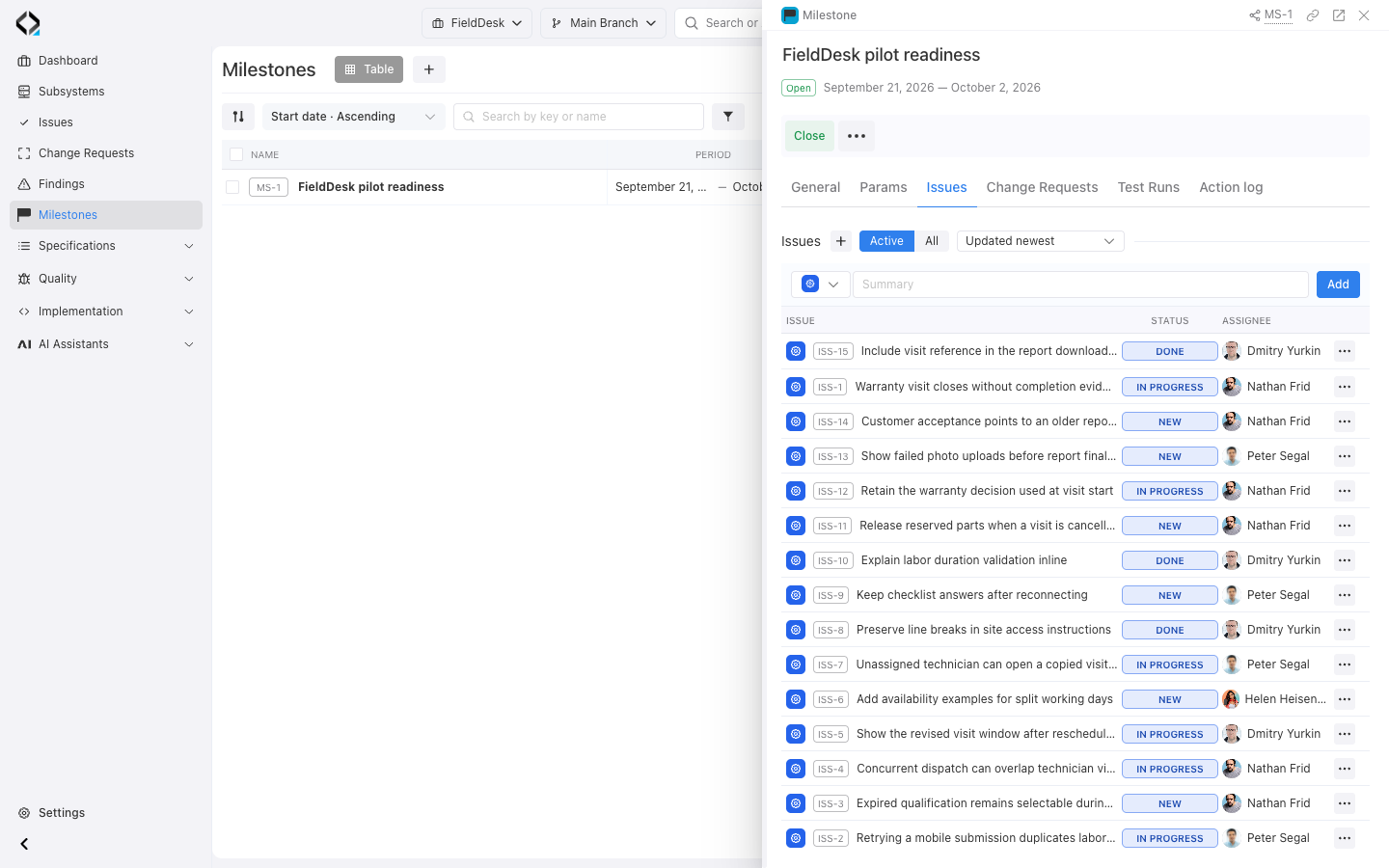Click the issue type icon of ISS-9
The height and width of the screenshot is (868, 1389).
click(796, 595)
